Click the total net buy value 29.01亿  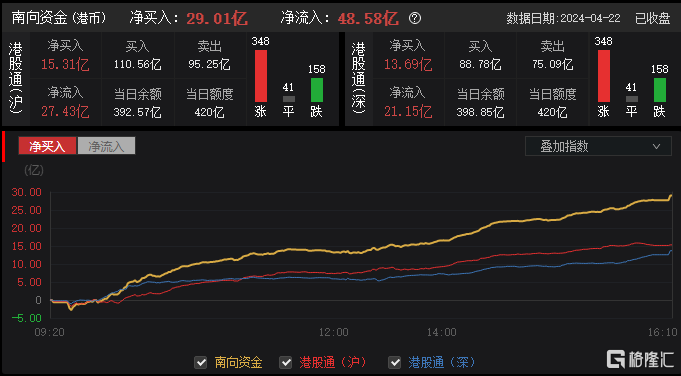click(x=217, y=18)
